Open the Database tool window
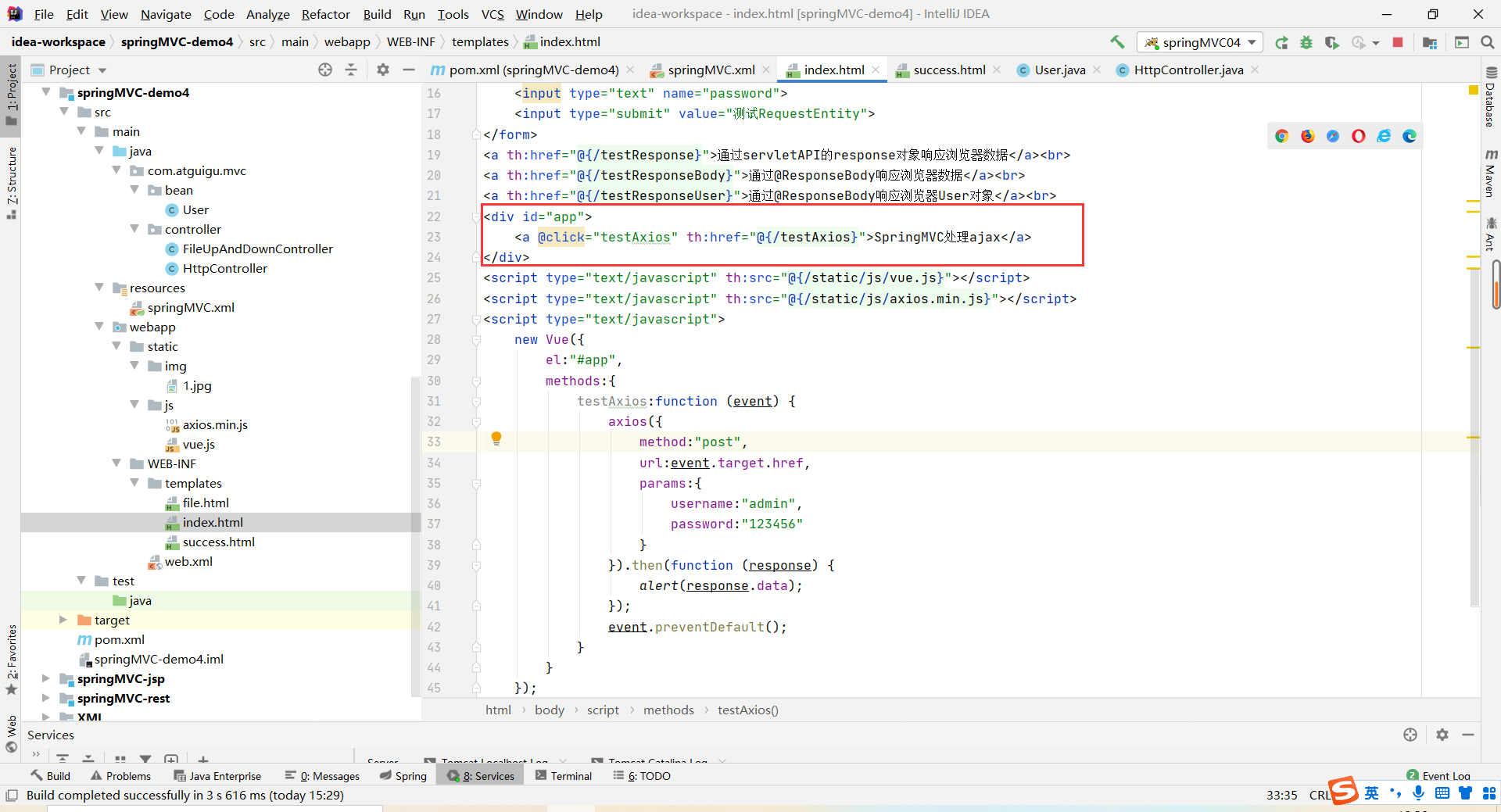This screenshot has width=1501, height=812. point(1491,98)
